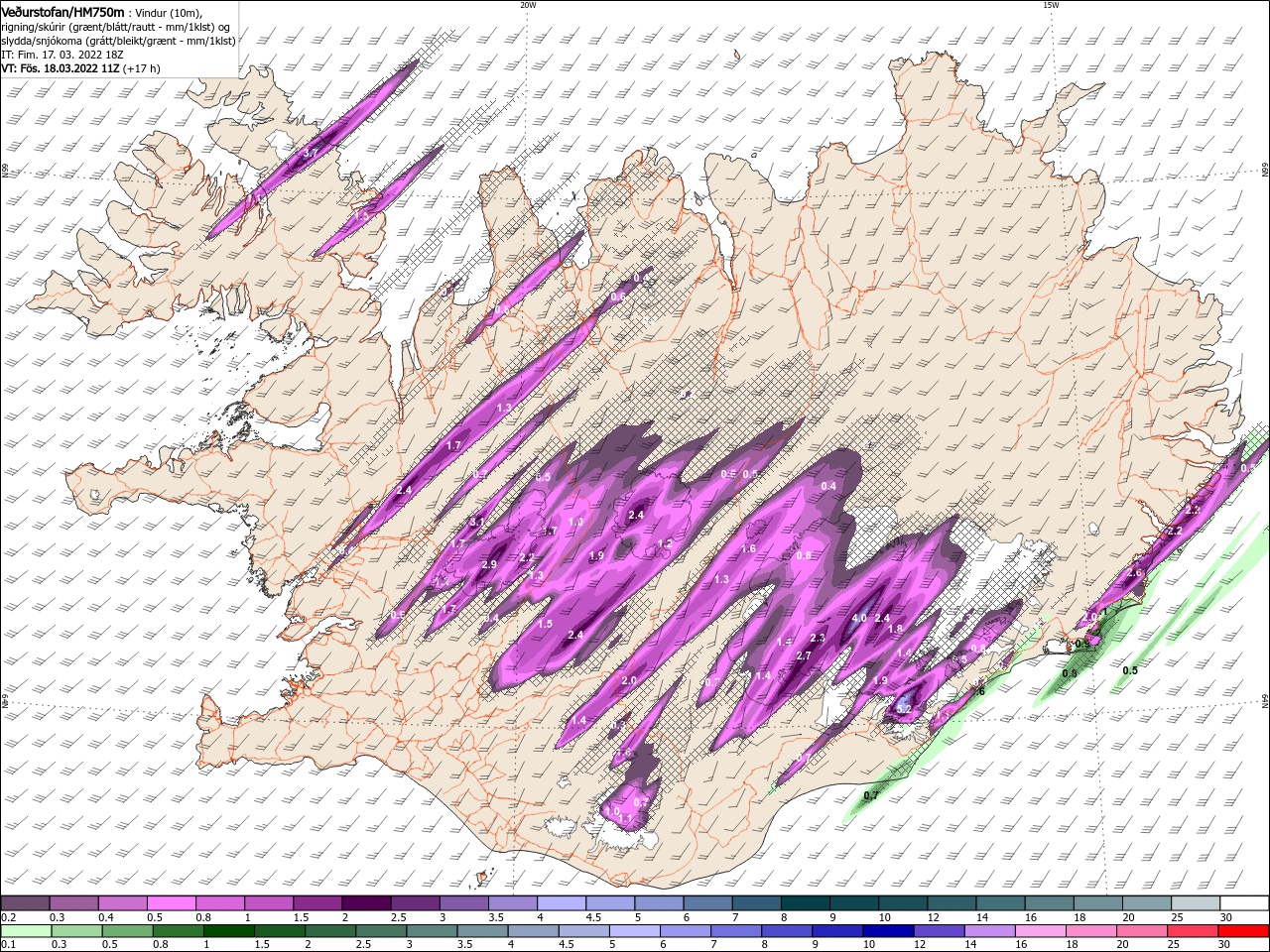Click the 15W longitude label
Viewport: 1270px width, 952px height.
(x=1051, y=5)
